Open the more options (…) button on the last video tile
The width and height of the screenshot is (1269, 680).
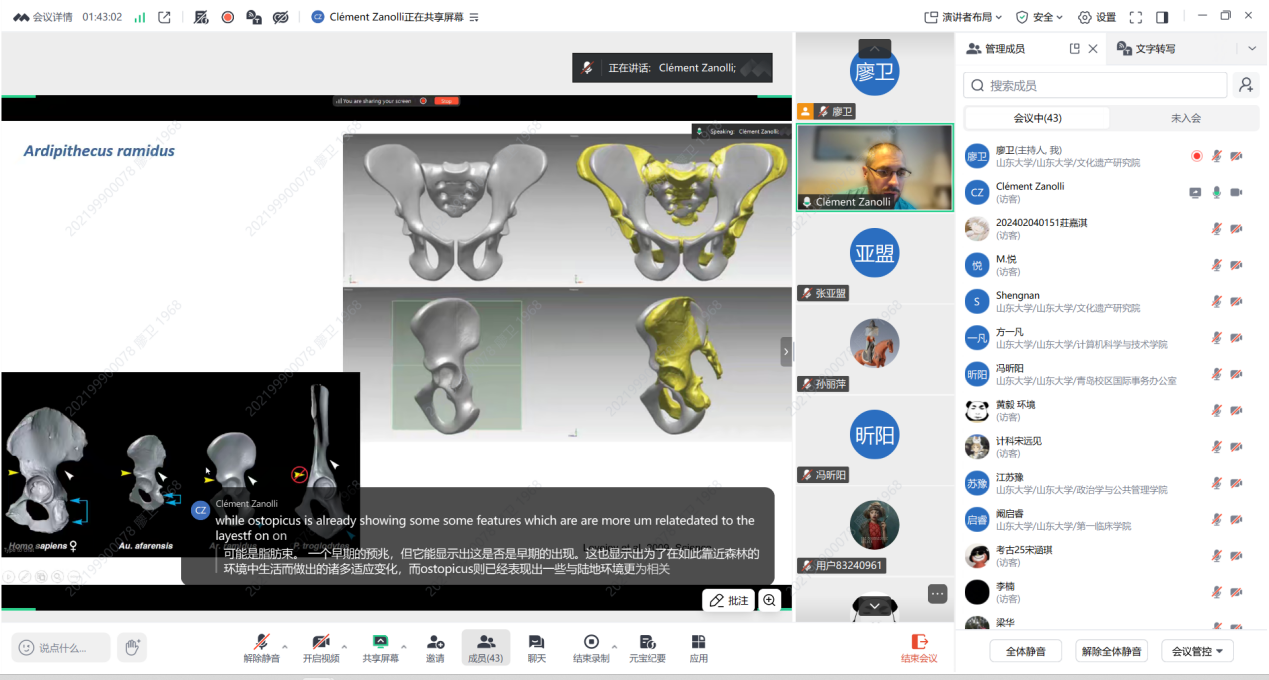tap(937, 593)
